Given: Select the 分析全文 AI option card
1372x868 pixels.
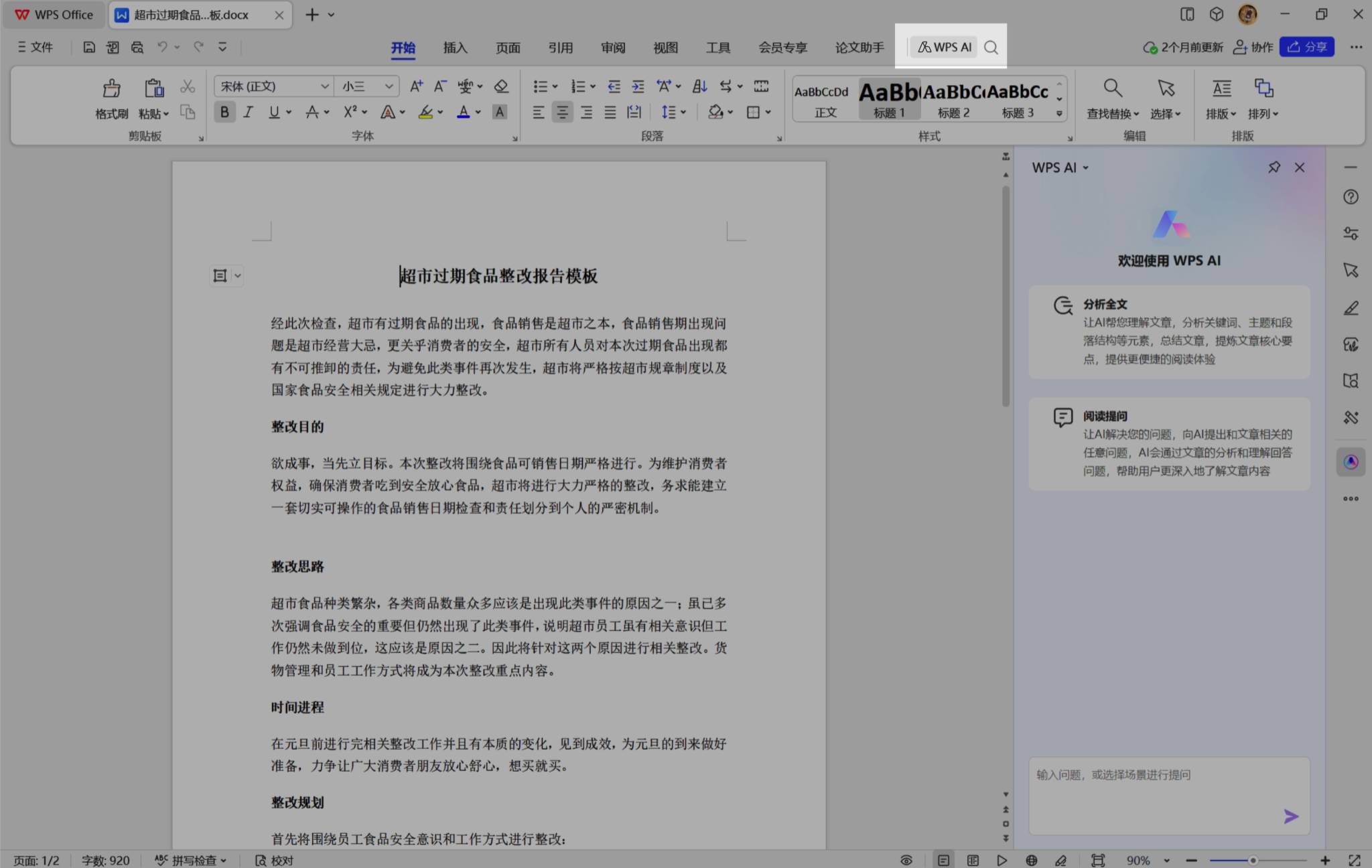Looking at the screenshot, I should 1169,332.
